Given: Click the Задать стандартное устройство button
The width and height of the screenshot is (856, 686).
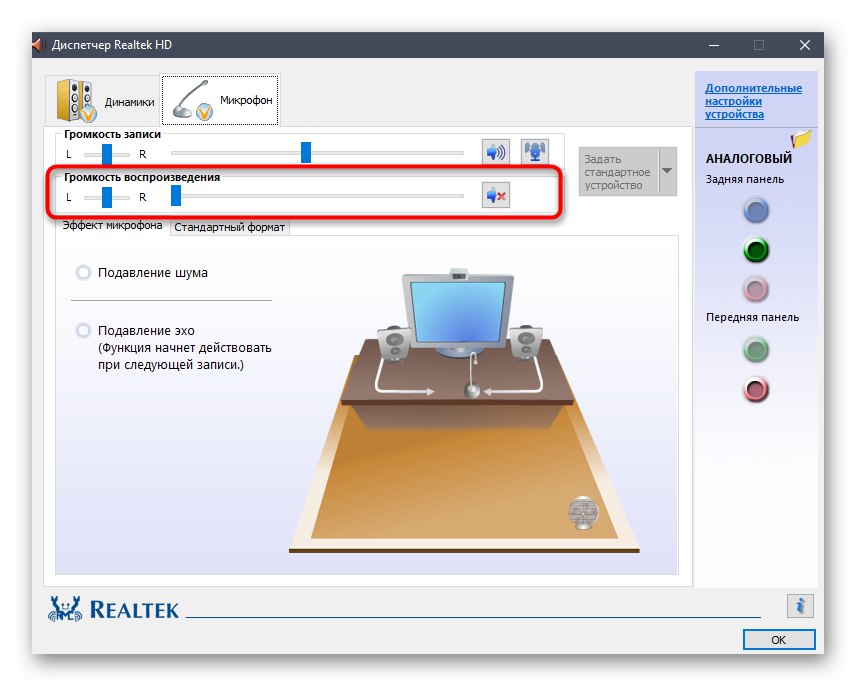Looking at the screenshot, I should 619,171.
